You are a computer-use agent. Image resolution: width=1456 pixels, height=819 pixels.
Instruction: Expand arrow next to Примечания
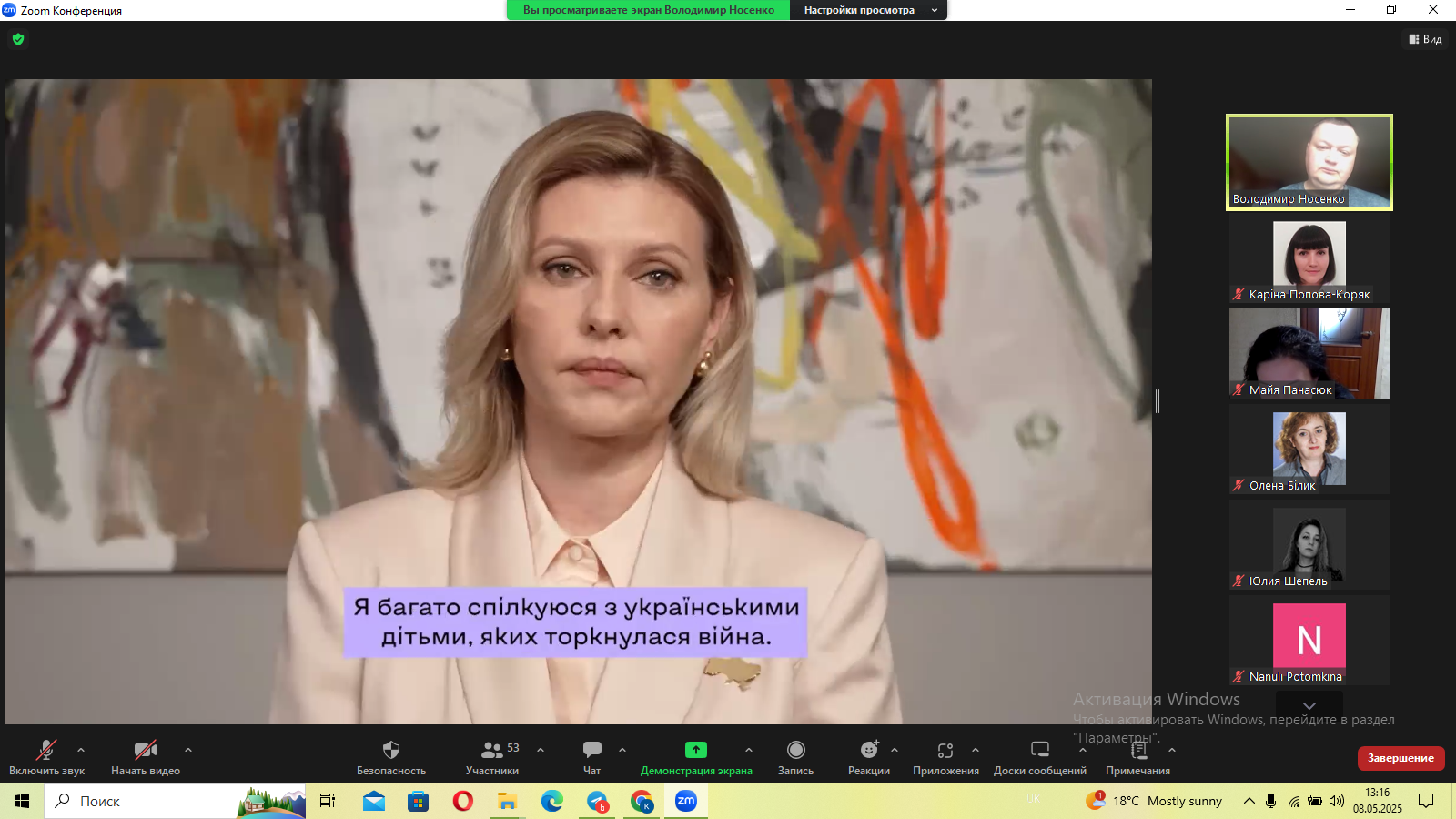1172,750
